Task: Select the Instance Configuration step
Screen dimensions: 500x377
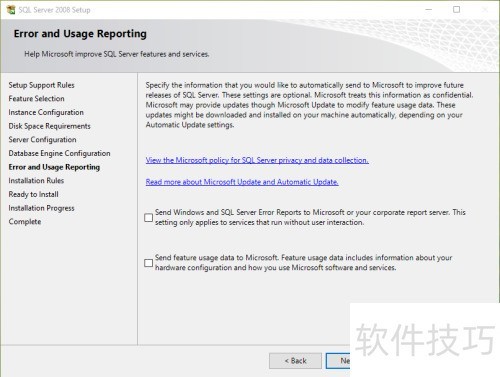Action: (46, 112)
